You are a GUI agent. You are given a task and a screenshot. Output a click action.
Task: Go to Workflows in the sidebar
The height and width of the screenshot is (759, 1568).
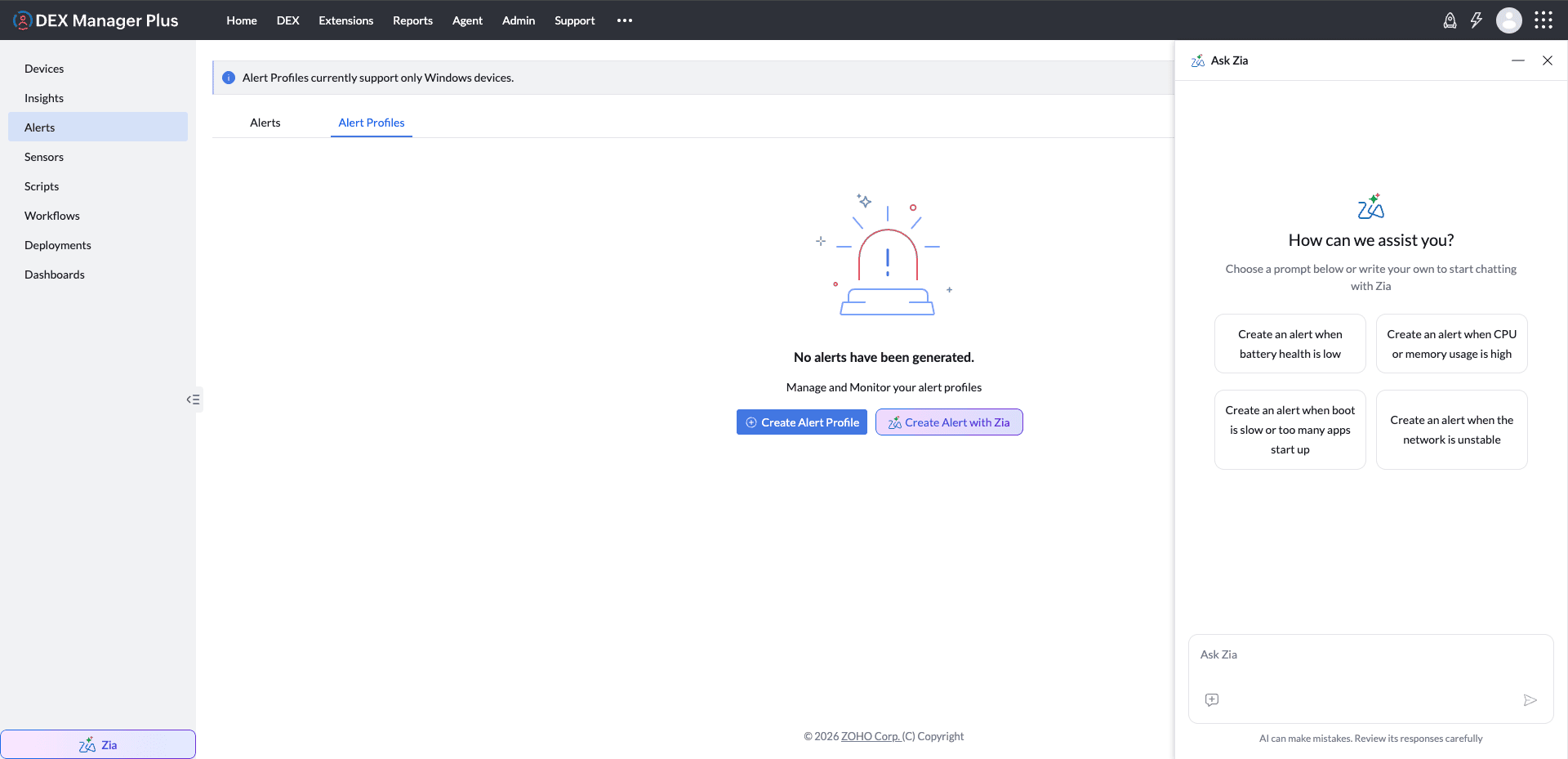click(x=98, y=216)
